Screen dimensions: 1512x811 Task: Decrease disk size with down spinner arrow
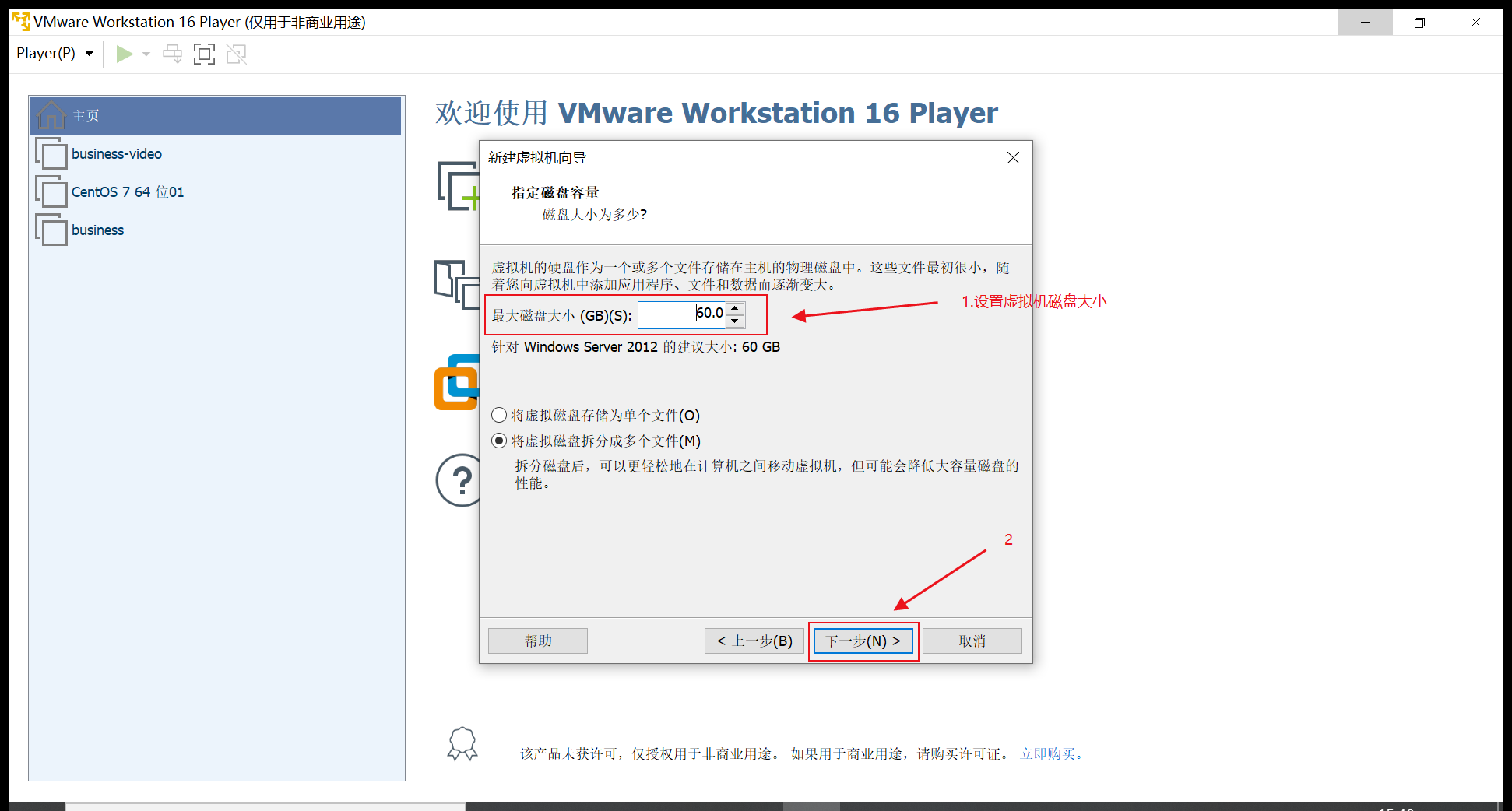[x=735, y=321]
